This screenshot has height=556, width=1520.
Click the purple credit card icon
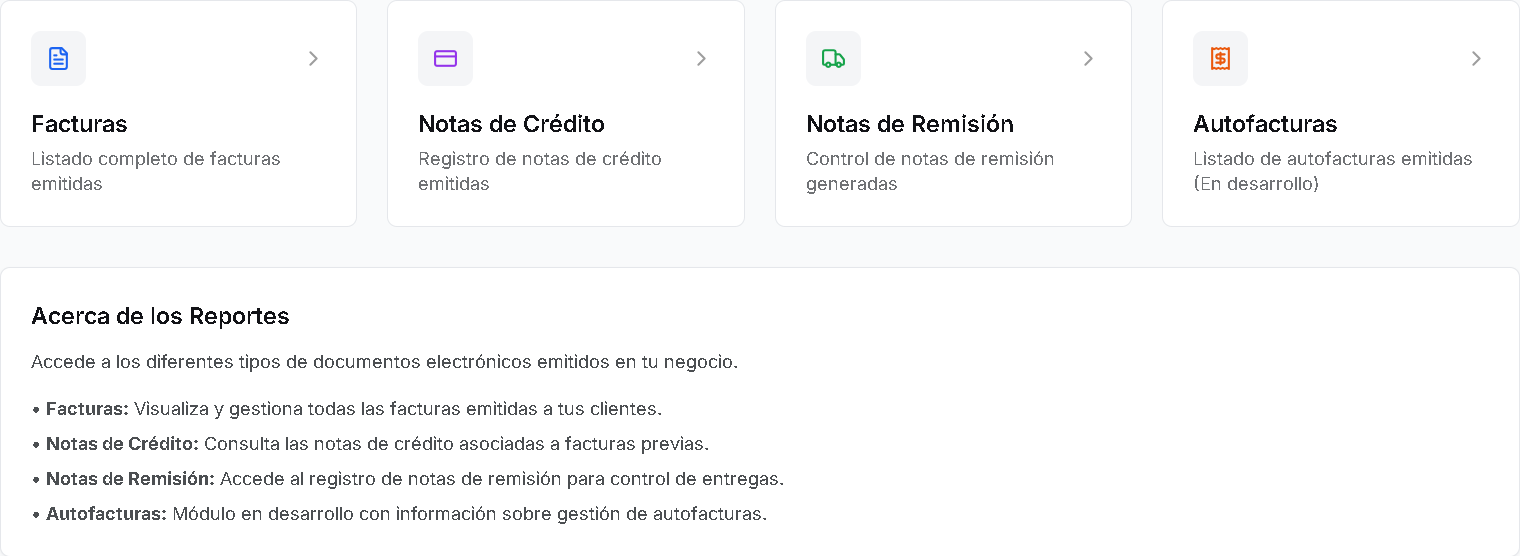click(445, 58)
